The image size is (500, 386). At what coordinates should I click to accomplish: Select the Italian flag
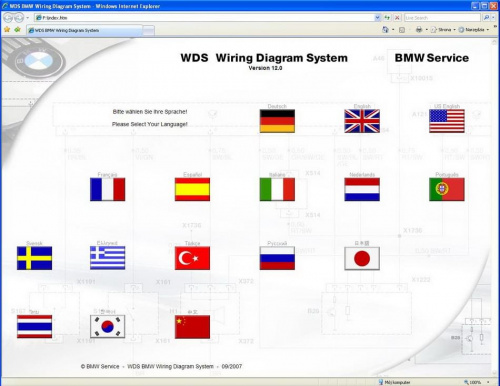tap(277, 189)
